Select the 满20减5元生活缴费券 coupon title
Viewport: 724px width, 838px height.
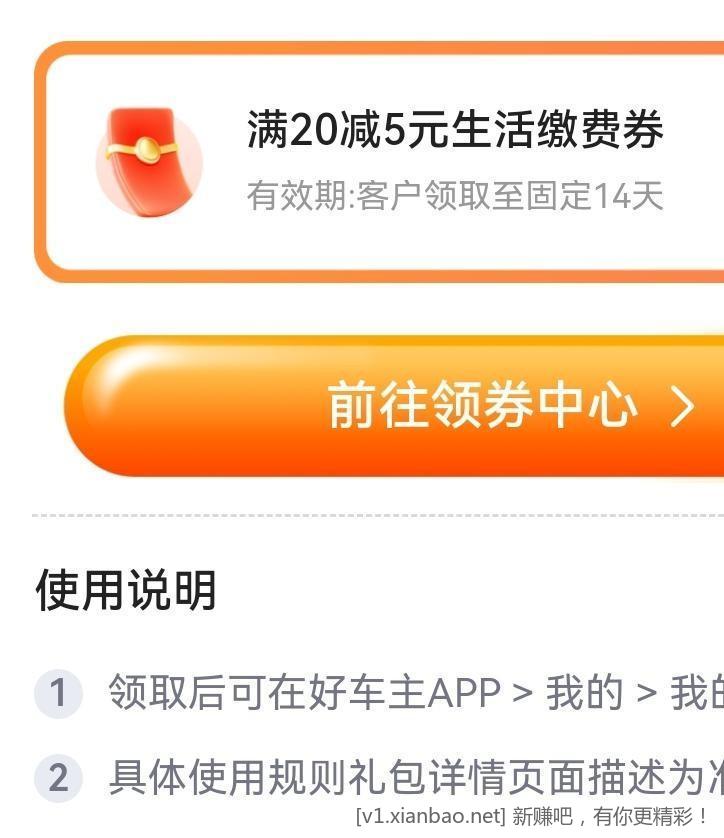[x=455, y=129]
